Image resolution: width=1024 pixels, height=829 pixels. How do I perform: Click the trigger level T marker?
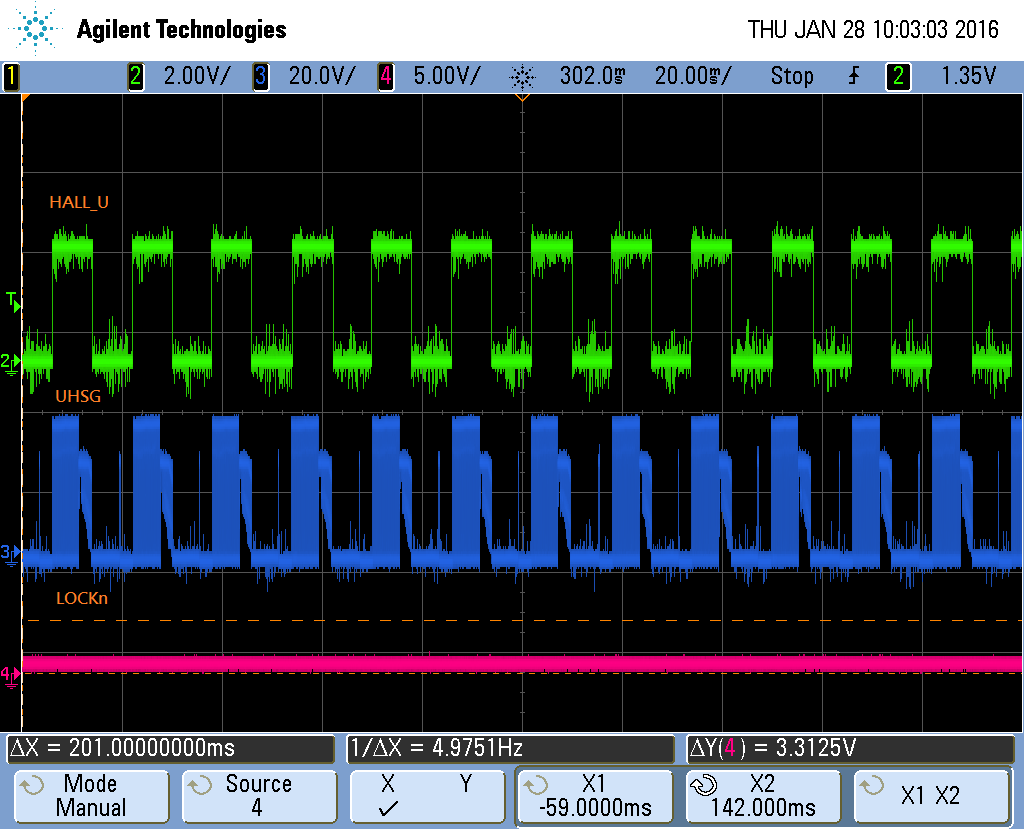pos(13,302)
